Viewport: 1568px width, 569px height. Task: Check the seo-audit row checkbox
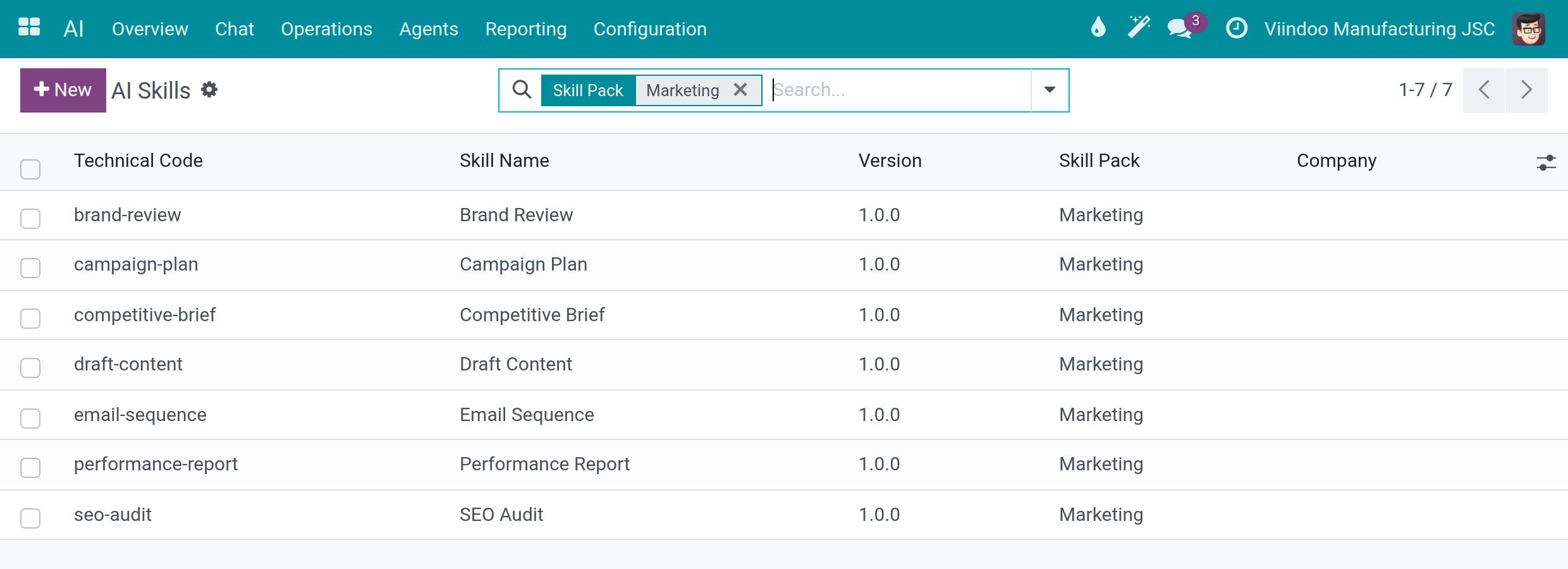pyautogui.click(x=30, y=518)
